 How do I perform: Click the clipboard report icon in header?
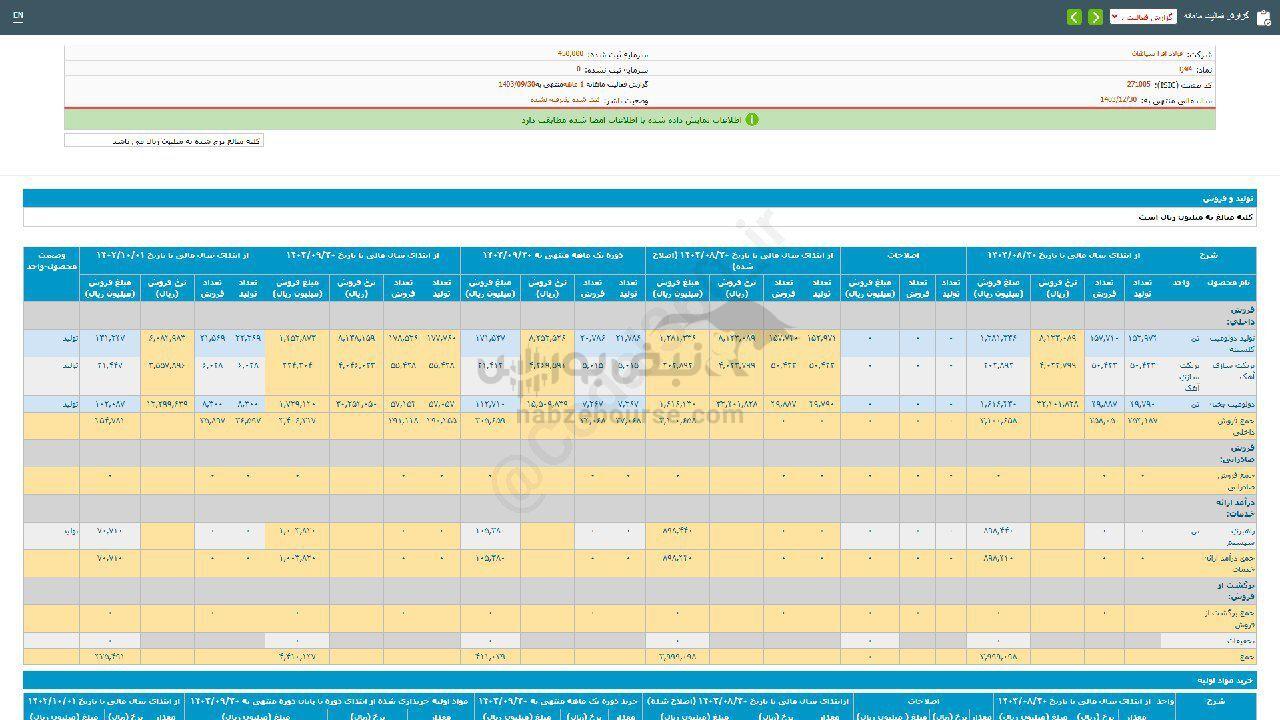(1264, 17)
